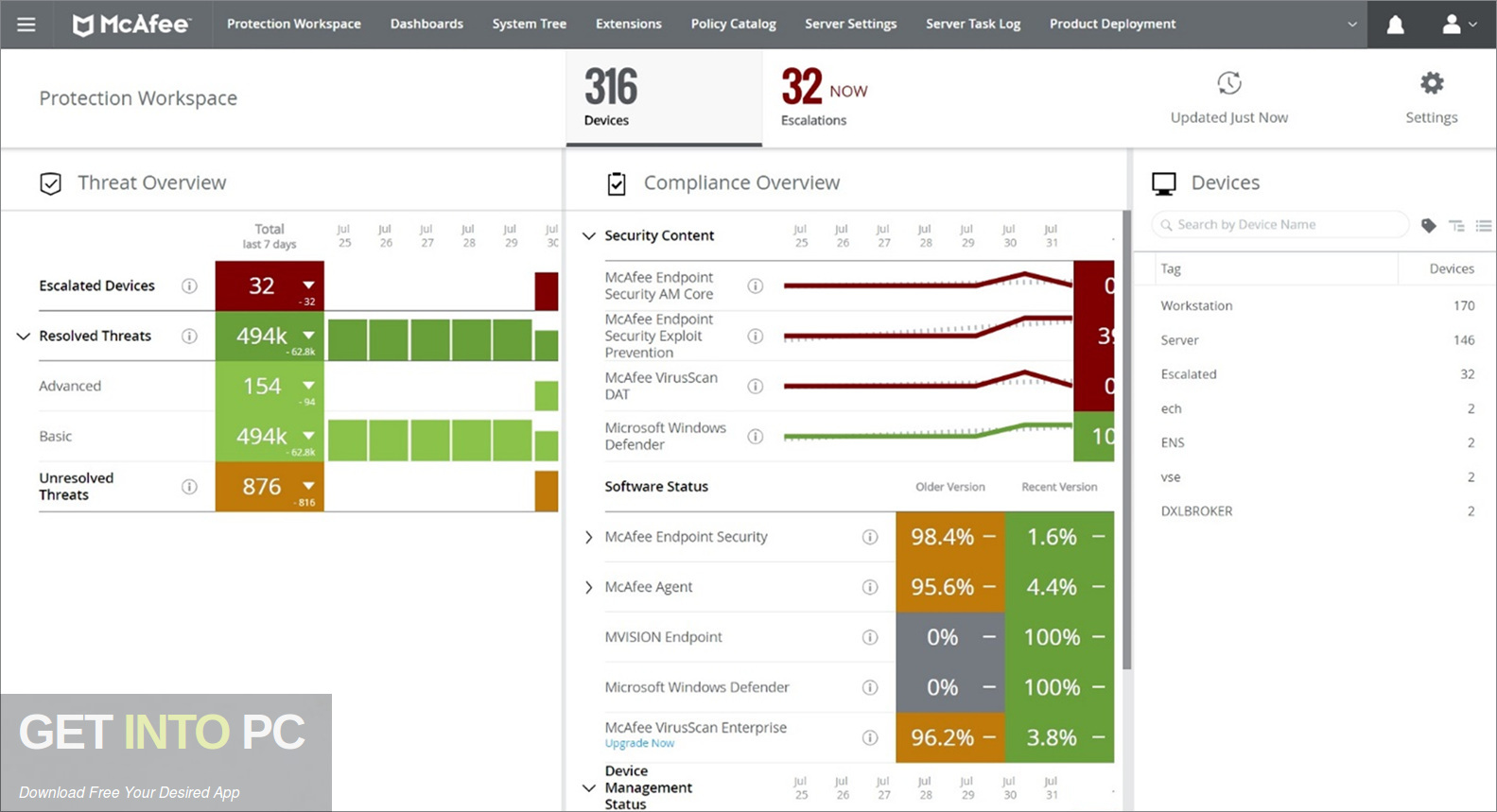
Task: Click the tag filter icon in Devices
Action: click(1428, 225)
